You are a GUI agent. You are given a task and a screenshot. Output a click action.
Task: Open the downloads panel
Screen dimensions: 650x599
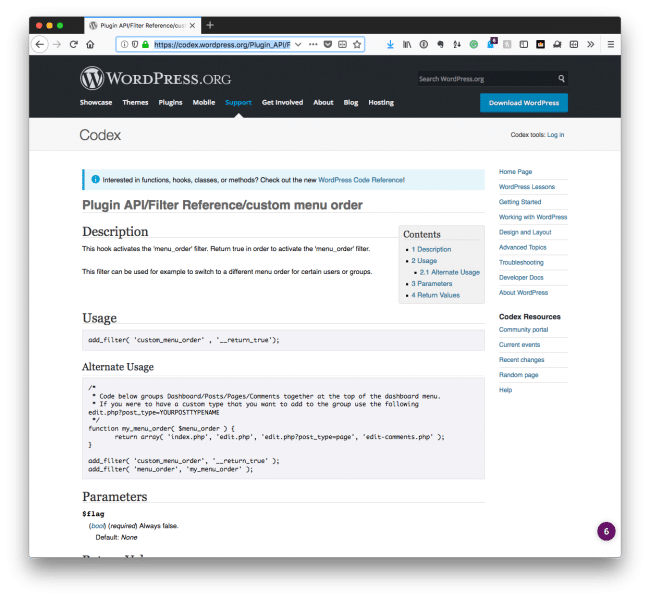pyautogui.click(x=390, y=44)
